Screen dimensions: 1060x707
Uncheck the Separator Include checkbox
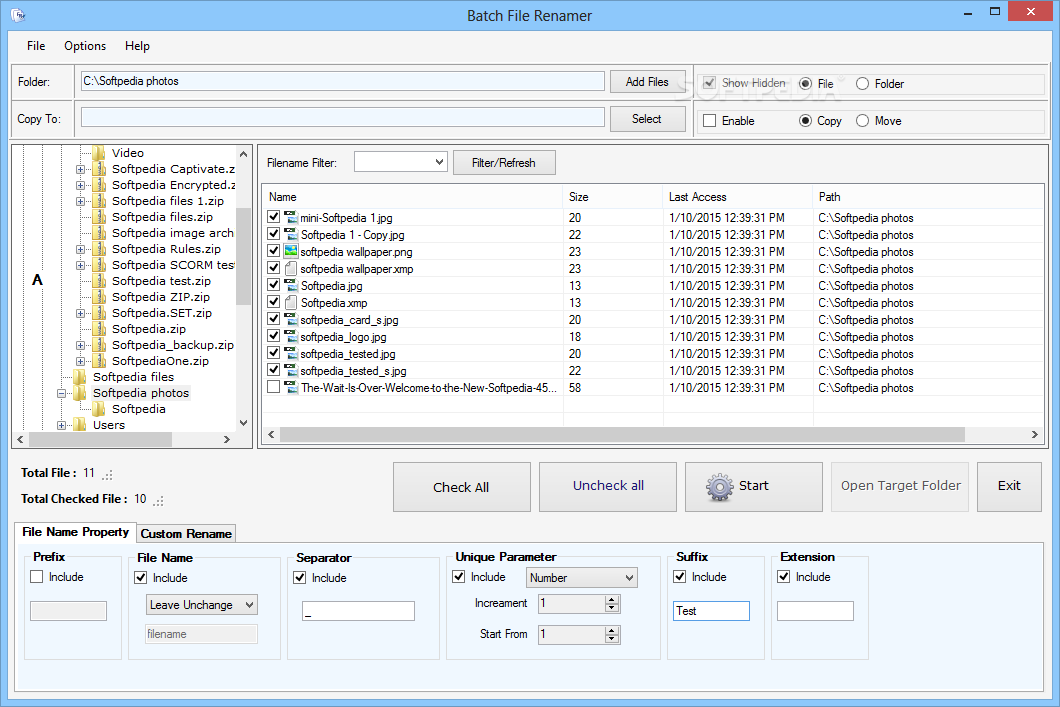299,578
